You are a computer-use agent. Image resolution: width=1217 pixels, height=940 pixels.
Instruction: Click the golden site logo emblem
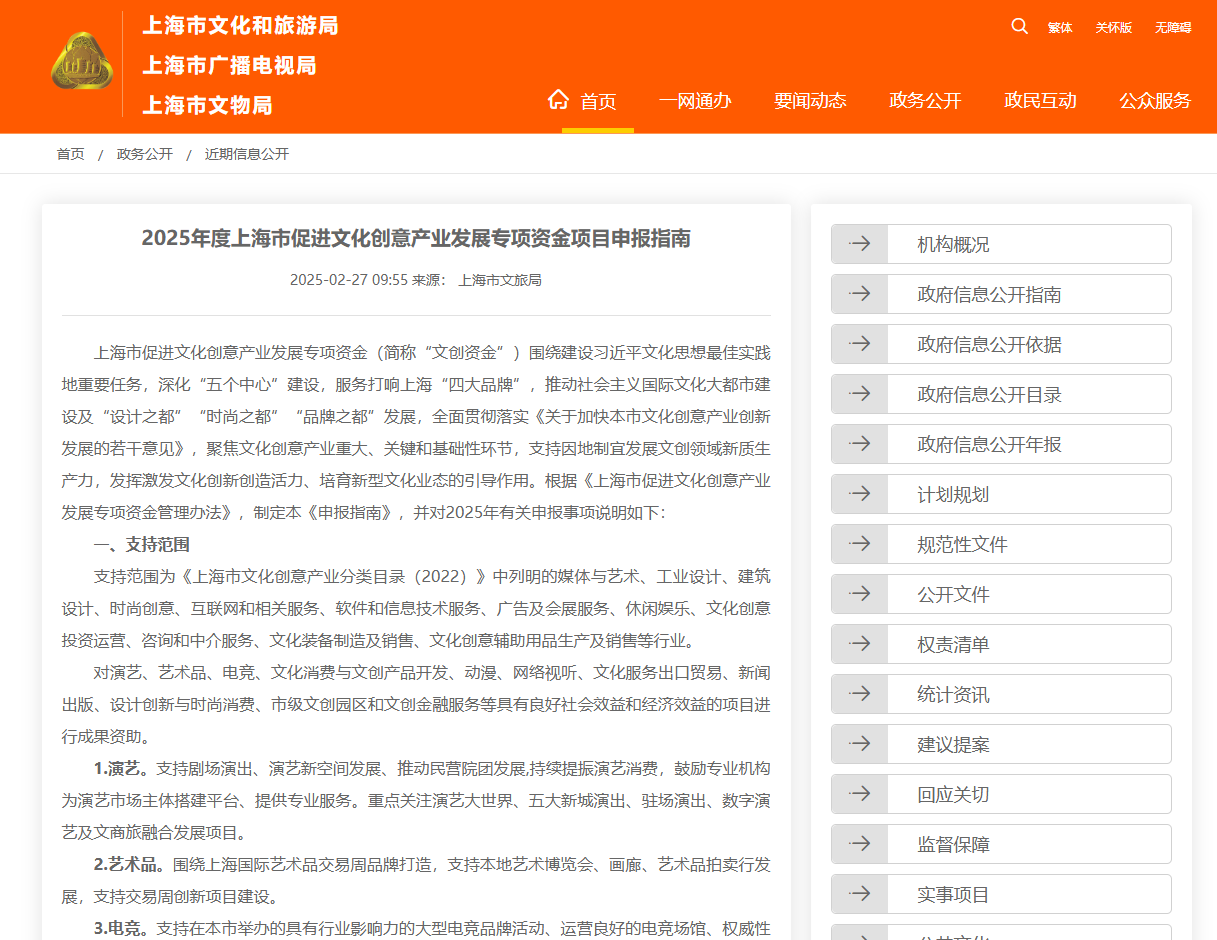click(82, 62)
